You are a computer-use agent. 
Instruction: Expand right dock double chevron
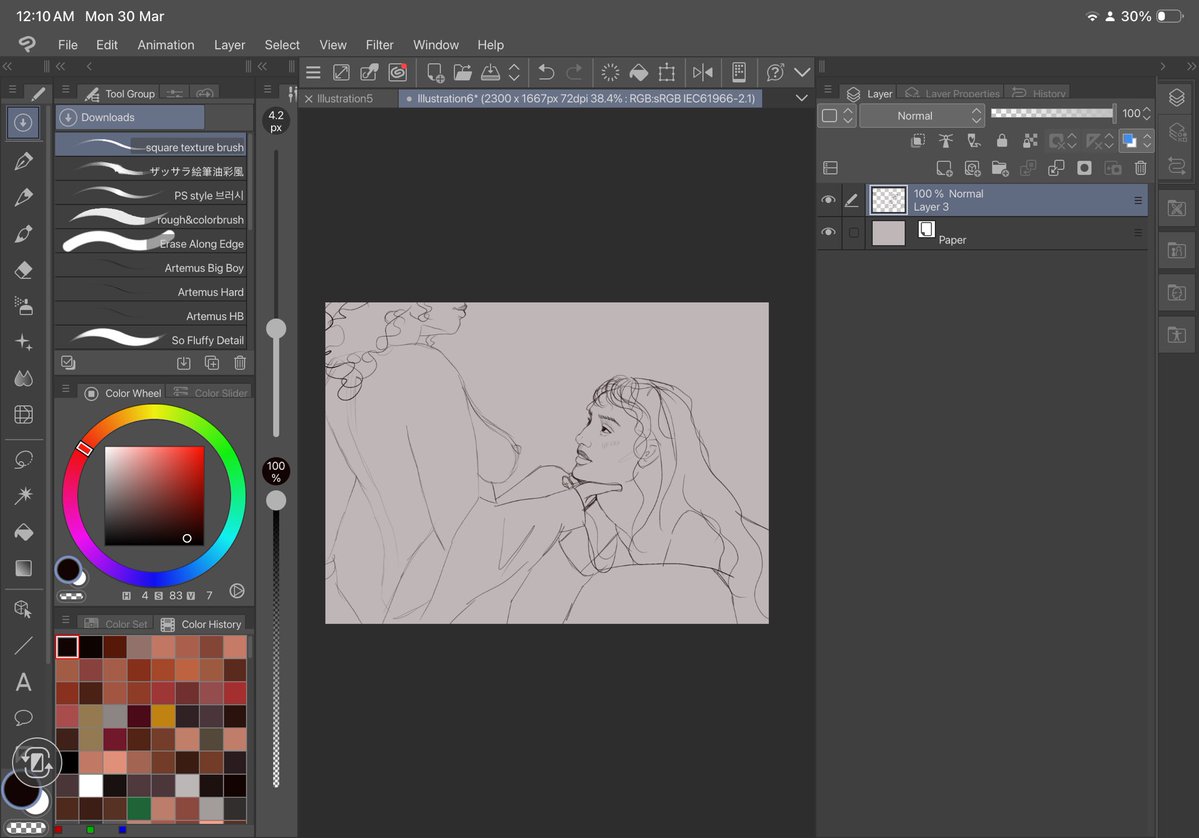pyautogui.click(x=1191, y=67)
